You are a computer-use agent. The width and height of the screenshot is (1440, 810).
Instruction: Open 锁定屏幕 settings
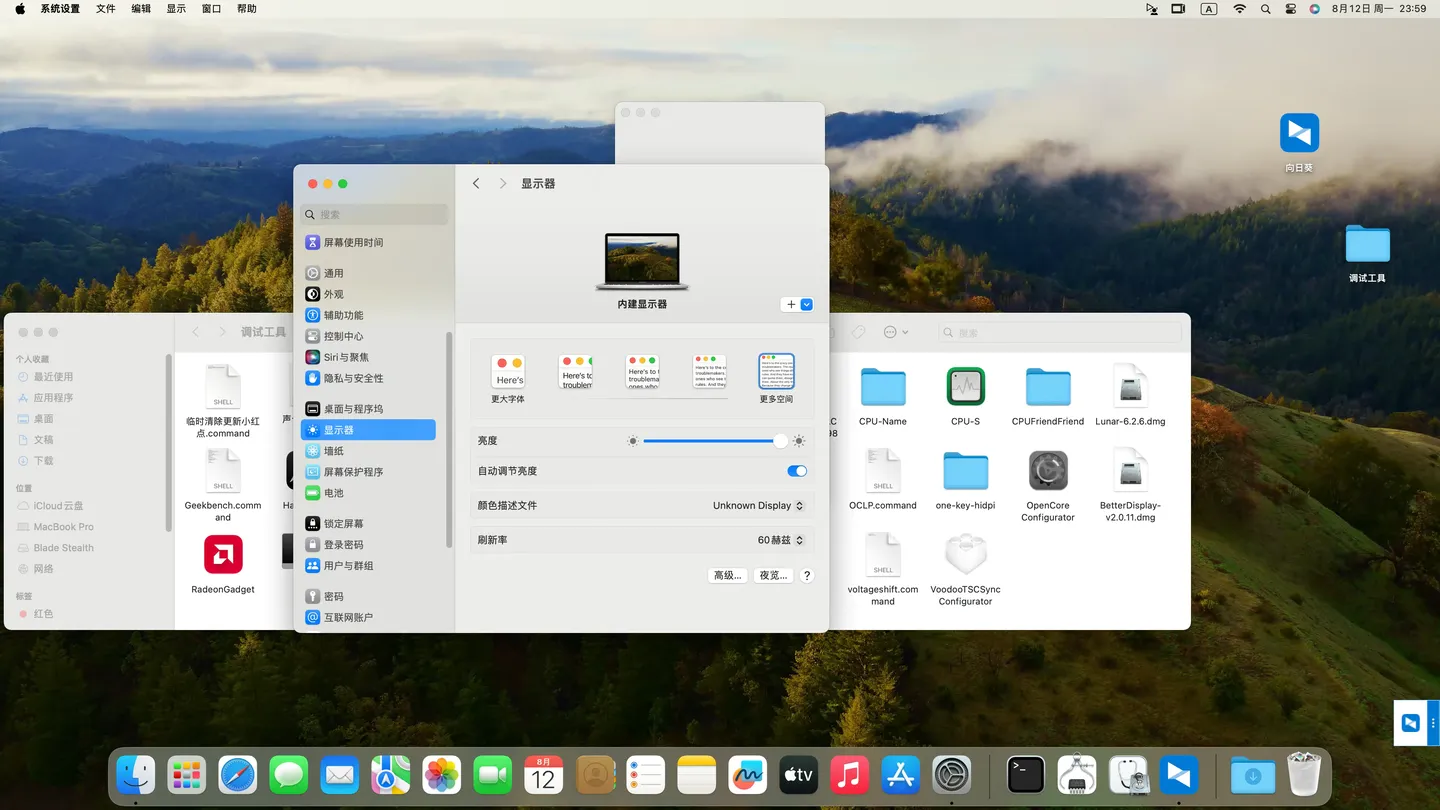coord(343,524)
